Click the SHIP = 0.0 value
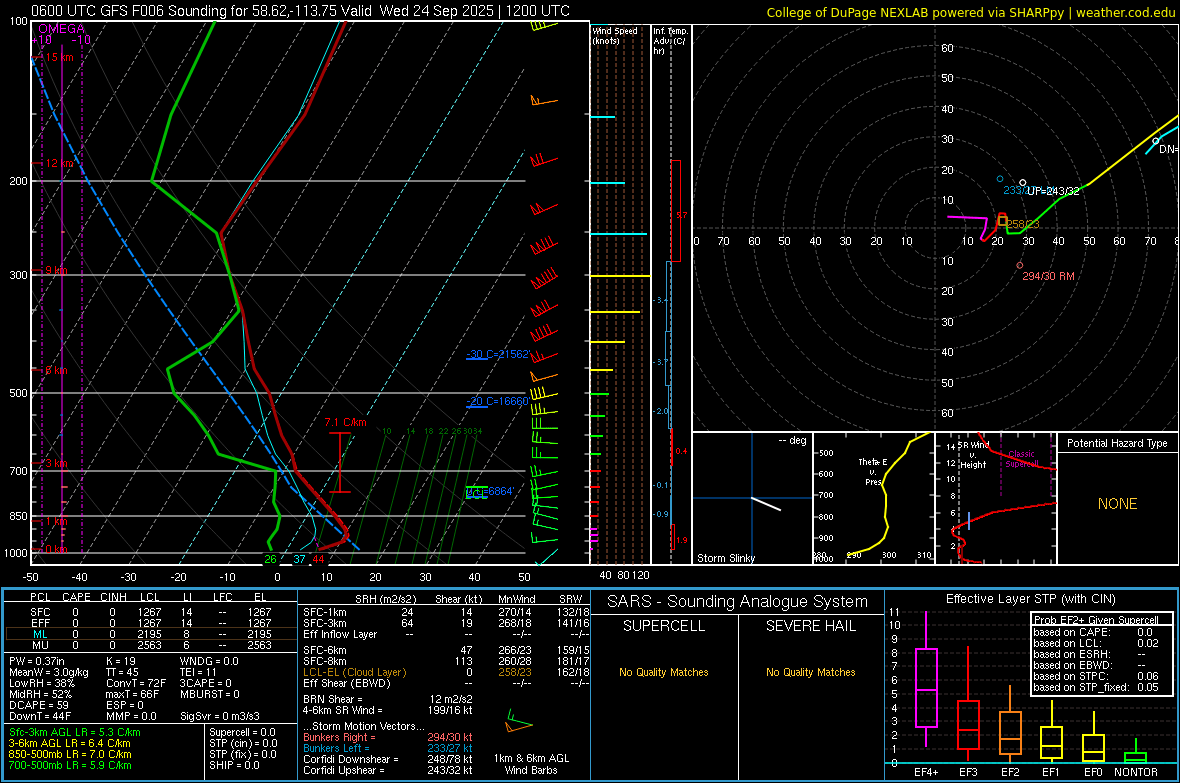The image size is (1180, 783). [x=234, y=765]
